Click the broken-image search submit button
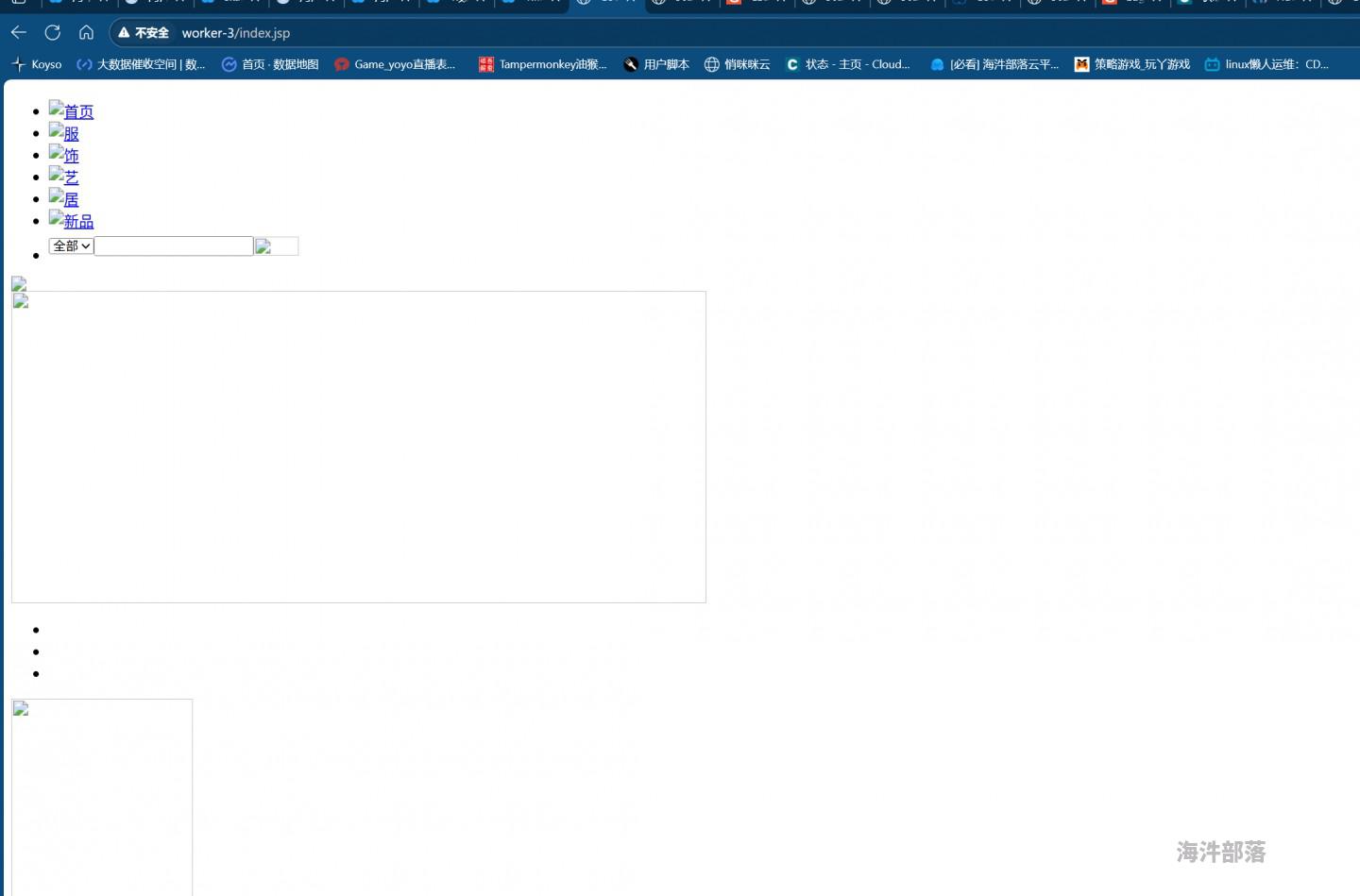The image size is (1360, 896). [277, 246]
